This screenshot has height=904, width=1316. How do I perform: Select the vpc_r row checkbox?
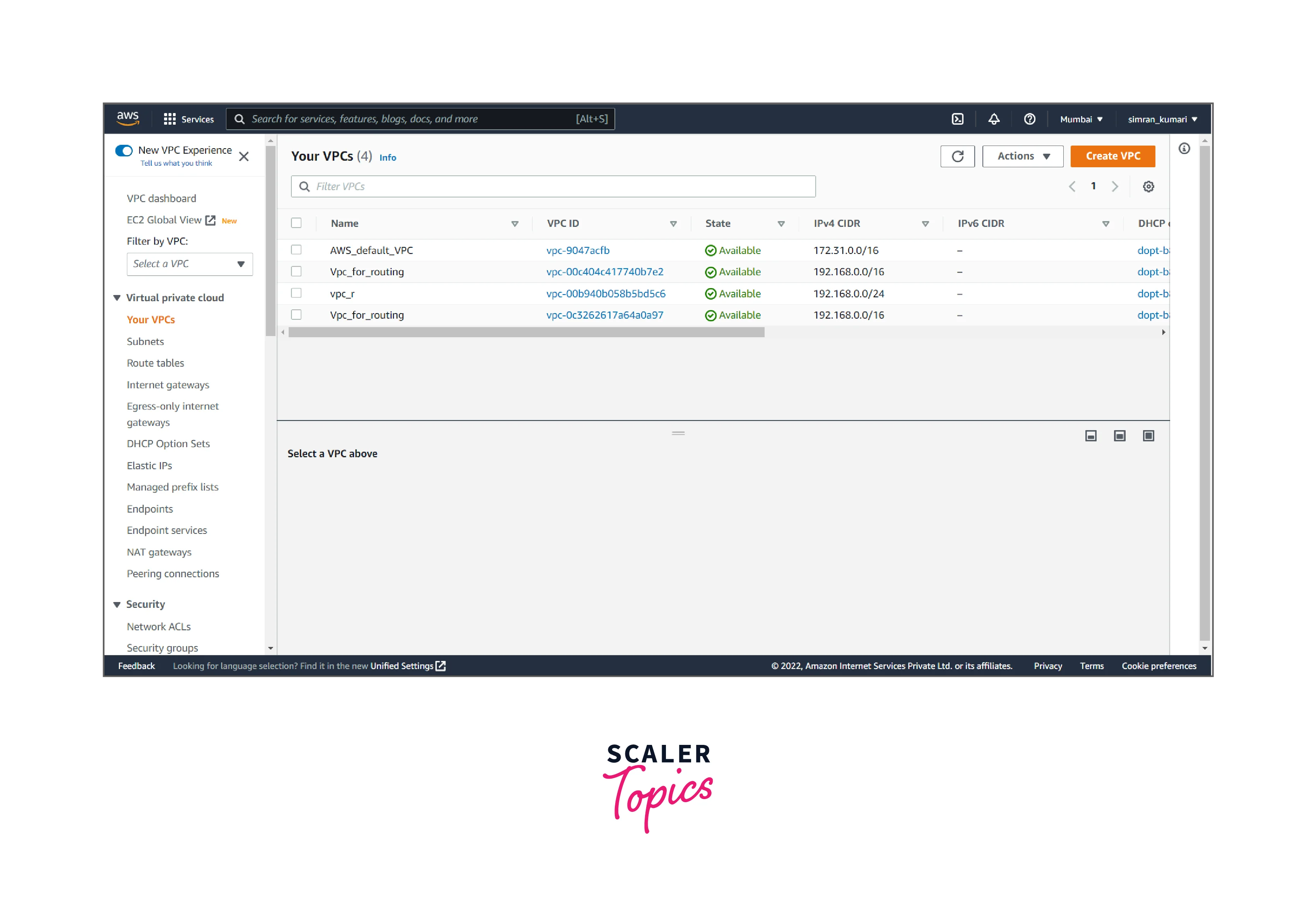click(296, 293)
